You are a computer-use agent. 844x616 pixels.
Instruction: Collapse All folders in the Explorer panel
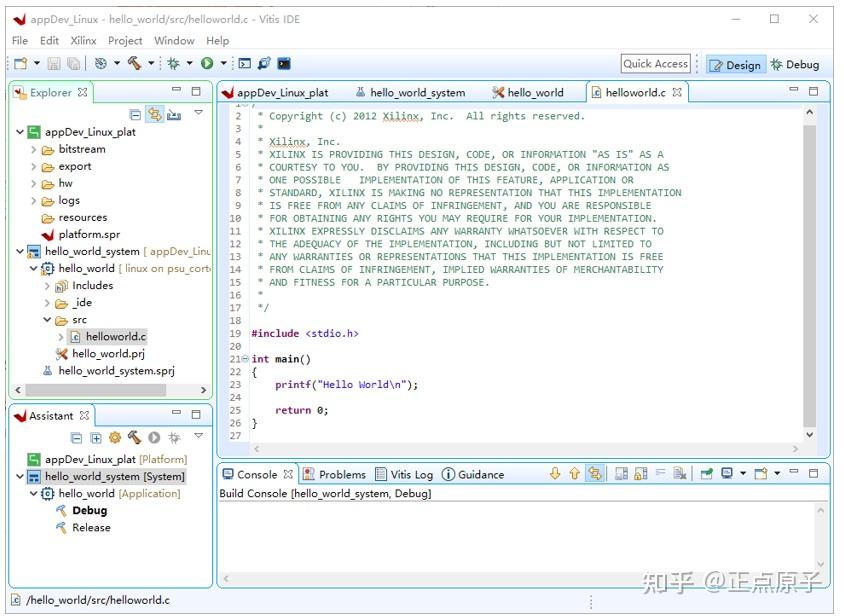(134, 115)
